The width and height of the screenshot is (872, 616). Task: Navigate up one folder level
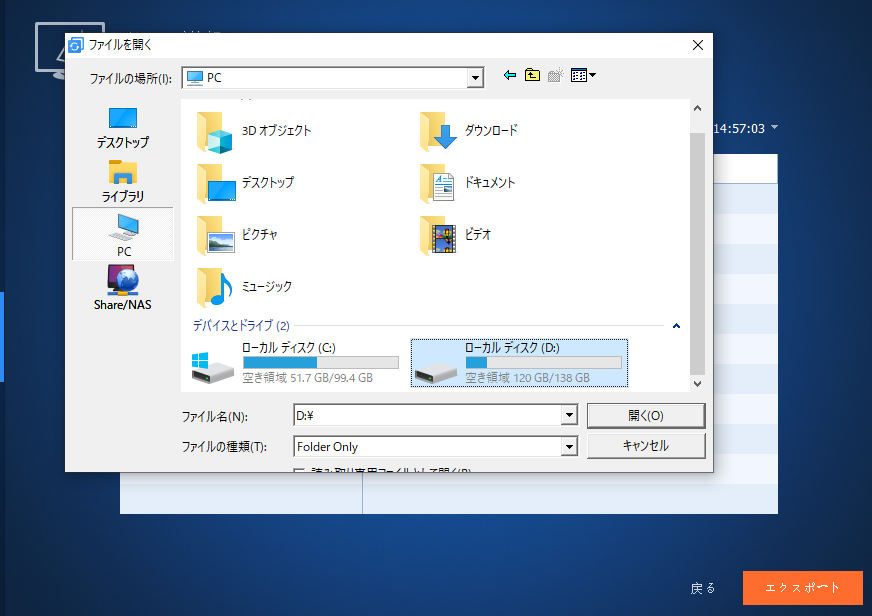532,75
